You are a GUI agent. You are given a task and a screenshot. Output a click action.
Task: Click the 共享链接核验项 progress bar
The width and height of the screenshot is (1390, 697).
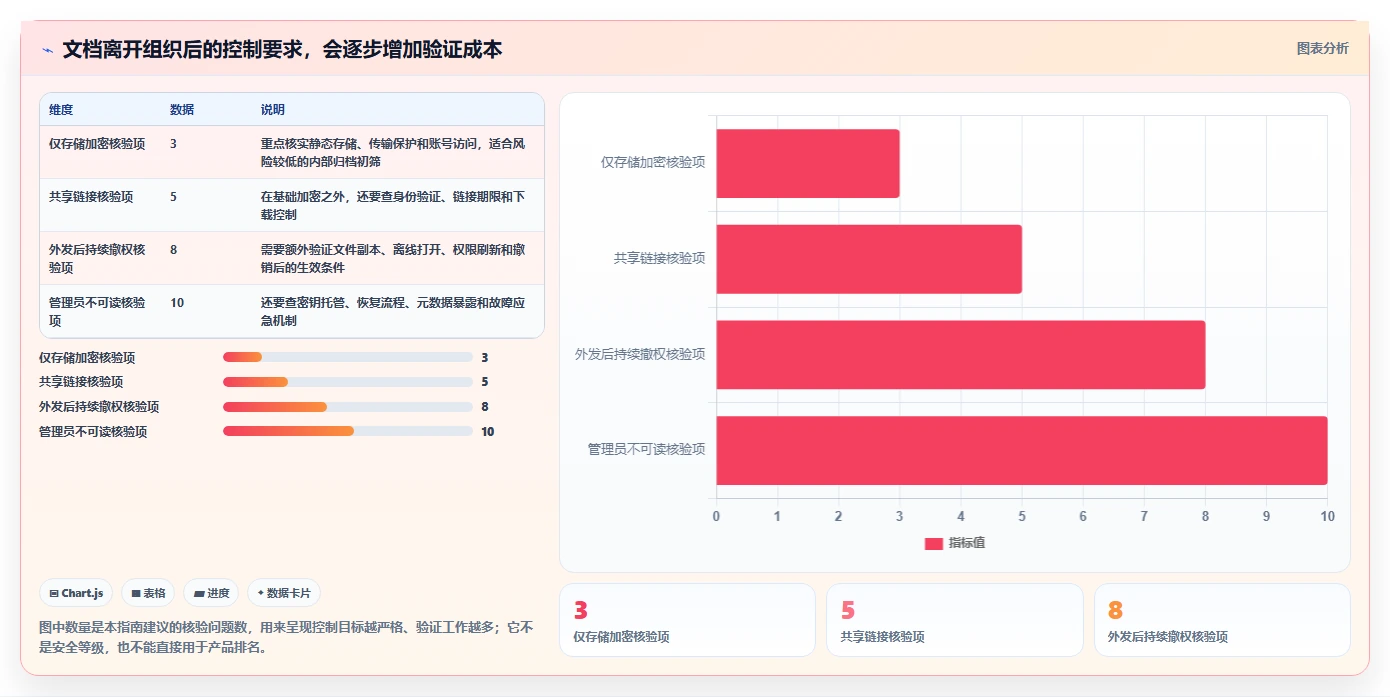348,382
